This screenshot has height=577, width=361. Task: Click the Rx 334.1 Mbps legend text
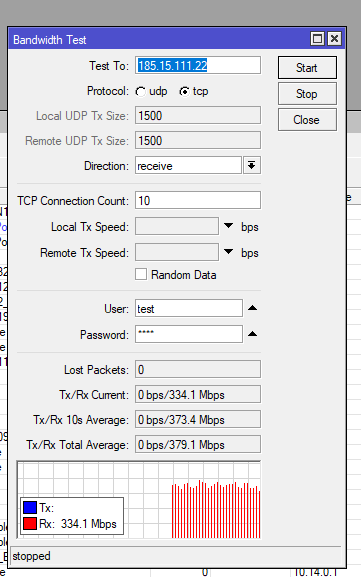tap(78, 524)
